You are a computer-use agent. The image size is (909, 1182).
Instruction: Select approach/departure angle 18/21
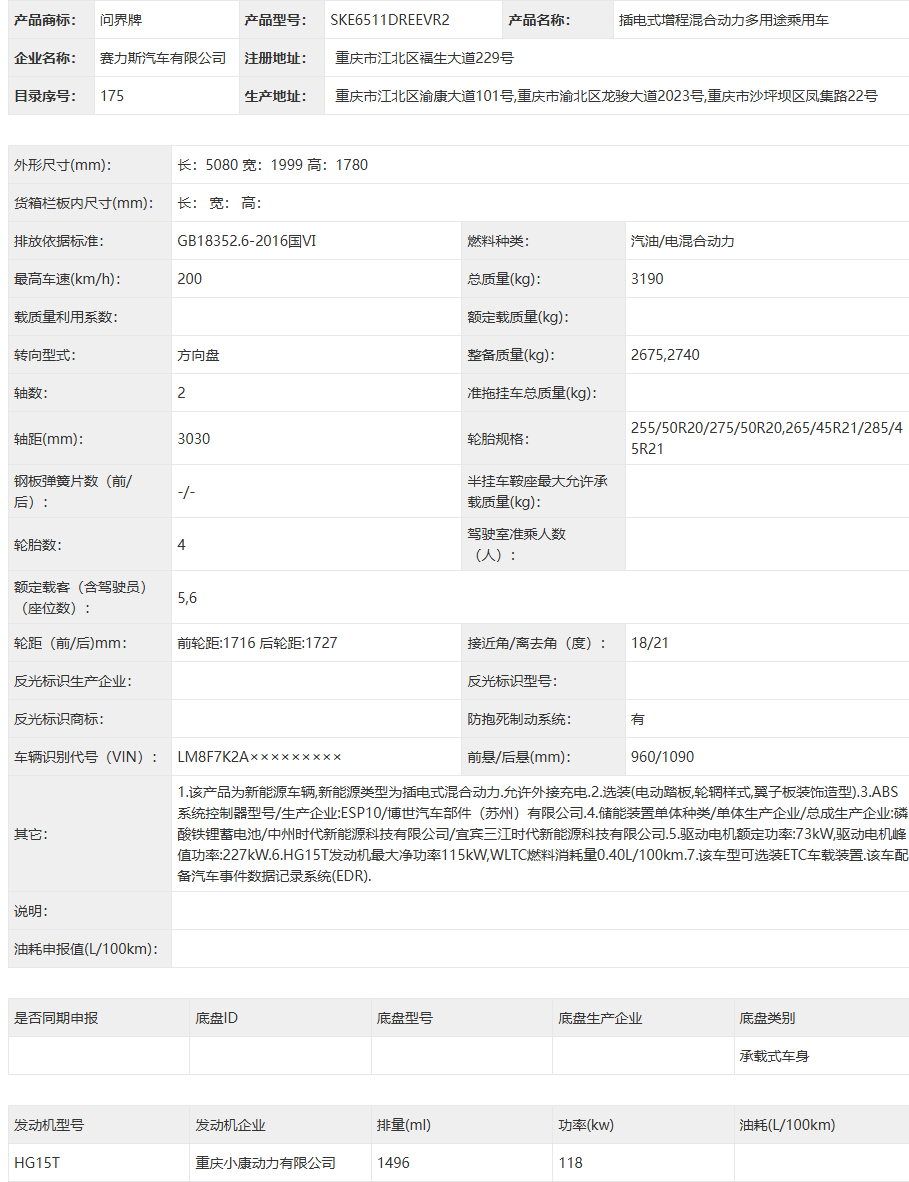[x=649, y=643]
